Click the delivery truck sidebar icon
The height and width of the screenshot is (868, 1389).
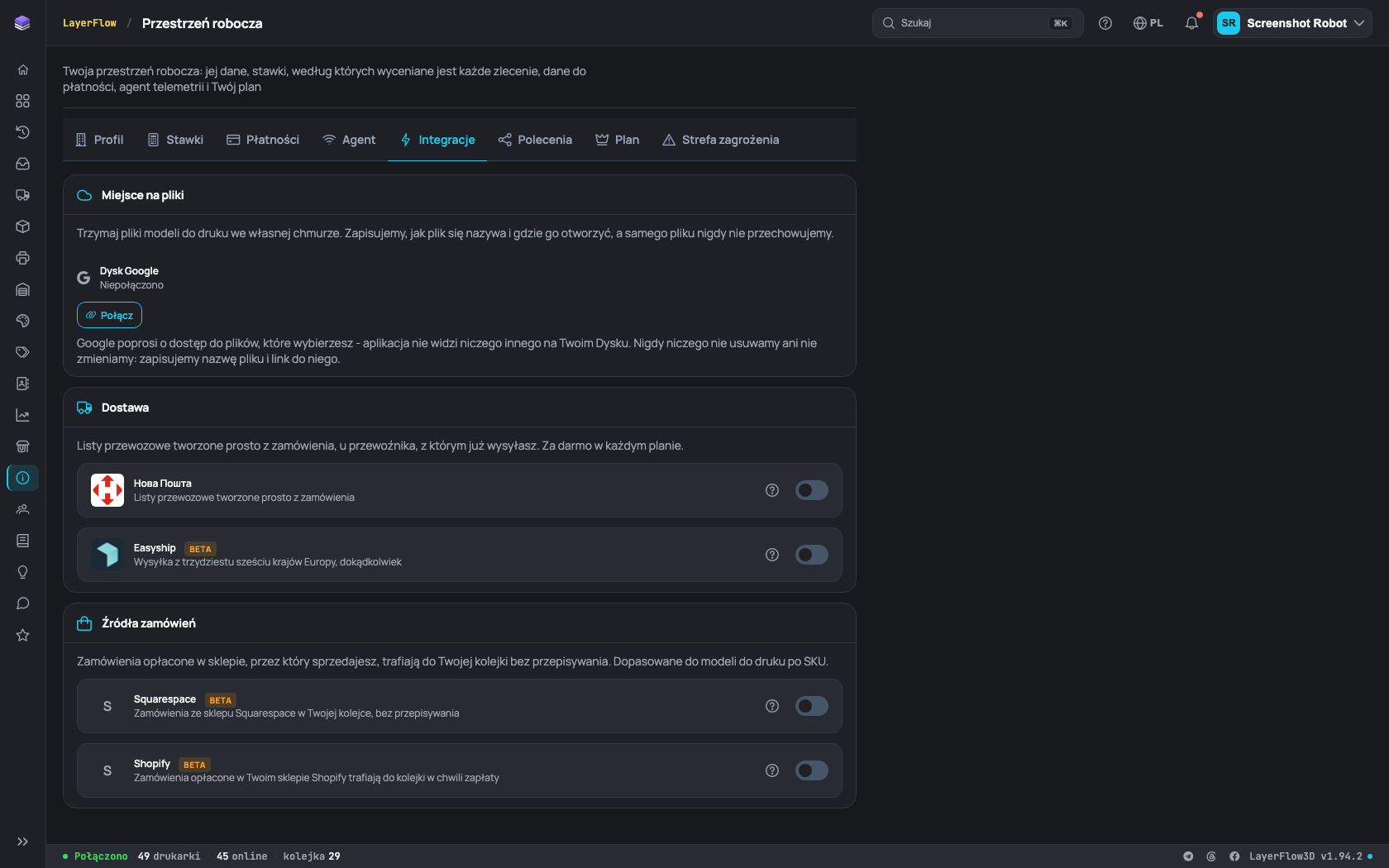coord(22,195)
